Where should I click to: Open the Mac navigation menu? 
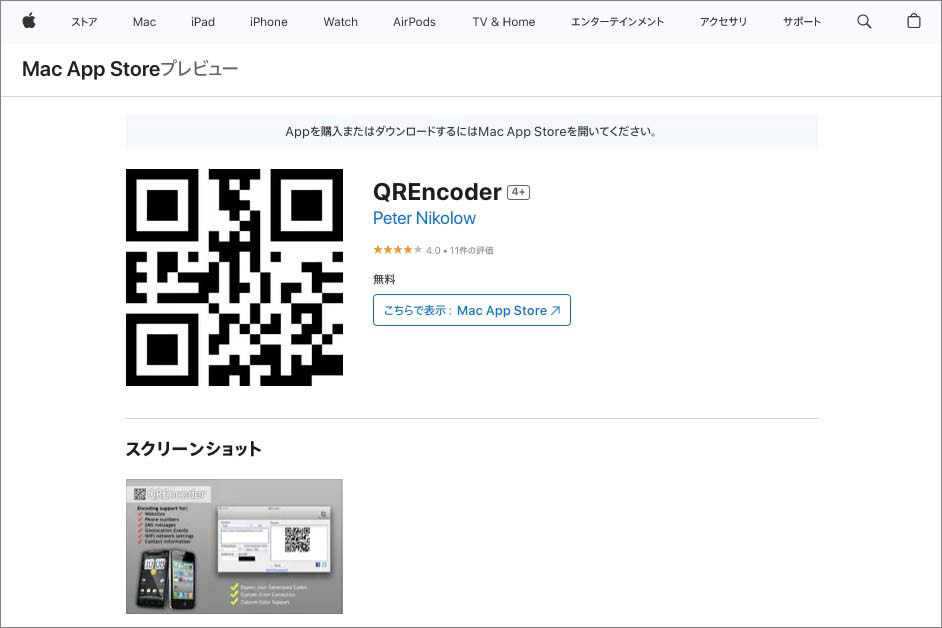tap(143, 21)
